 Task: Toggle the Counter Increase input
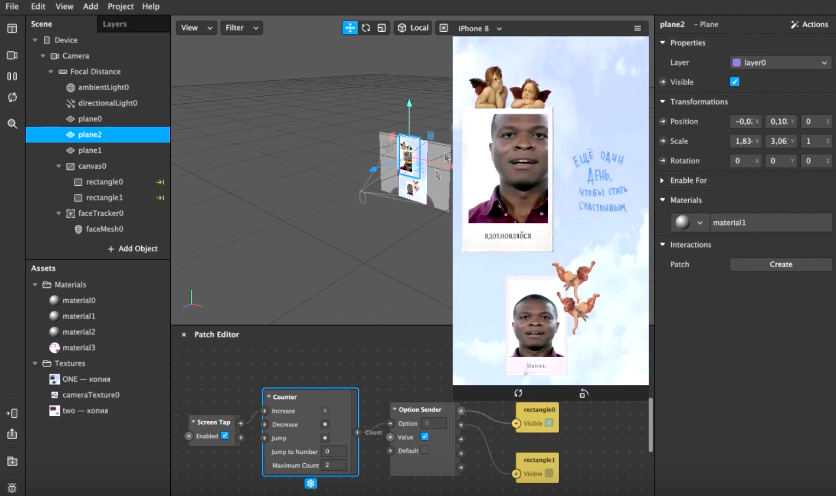[325, 411]
